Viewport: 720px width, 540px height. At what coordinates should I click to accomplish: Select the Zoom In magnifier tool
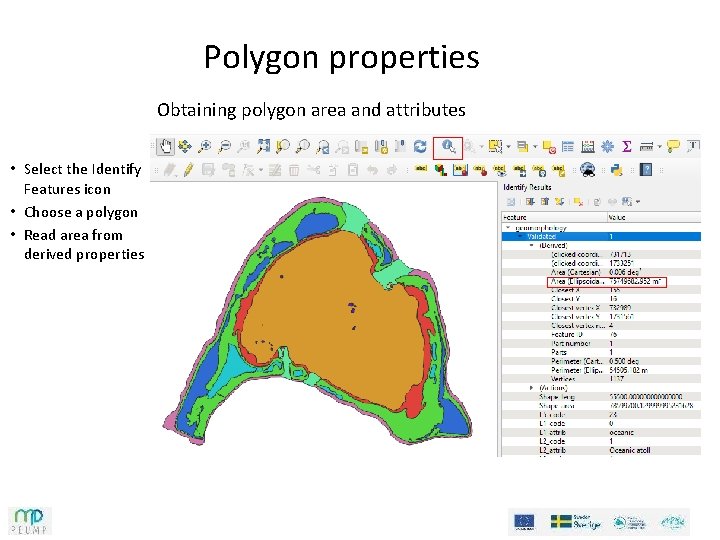click(205, 147)
